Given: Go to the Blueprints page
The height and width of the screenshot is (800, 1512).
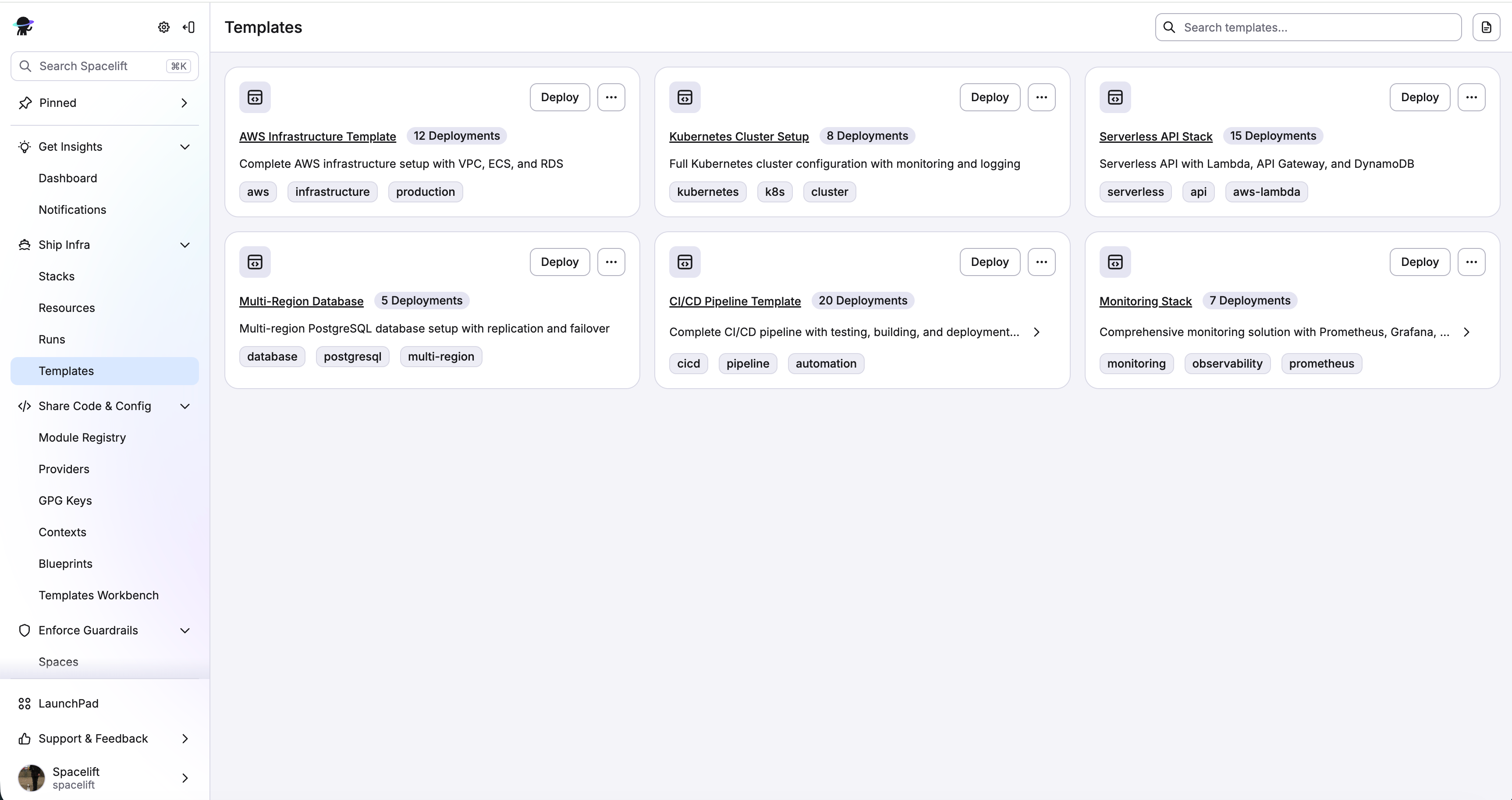Looking at the screenshot, I should pos(65,563).
